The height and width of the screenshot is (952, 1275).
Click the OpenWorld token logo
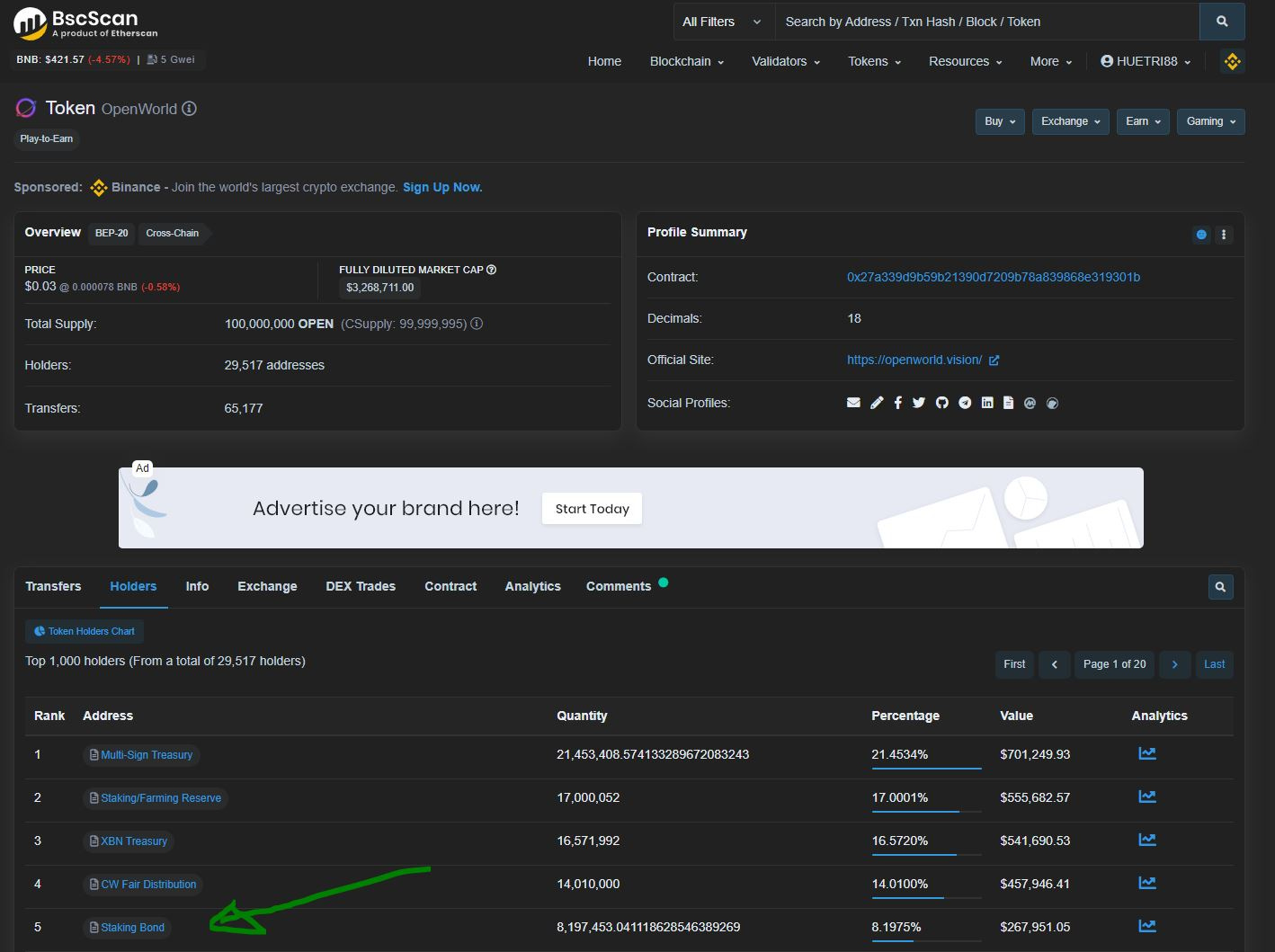tap(26, 109)
